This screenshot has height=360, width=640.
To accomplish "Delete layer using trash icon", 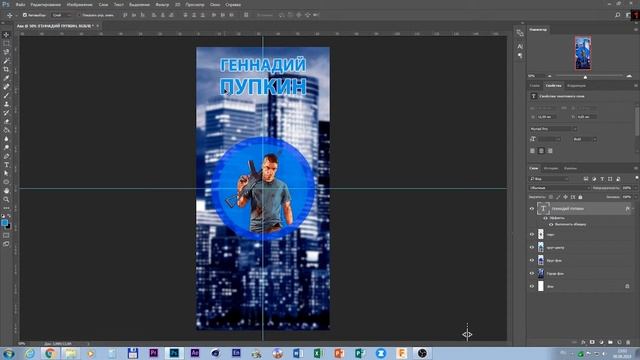I will tap(628, 342).
